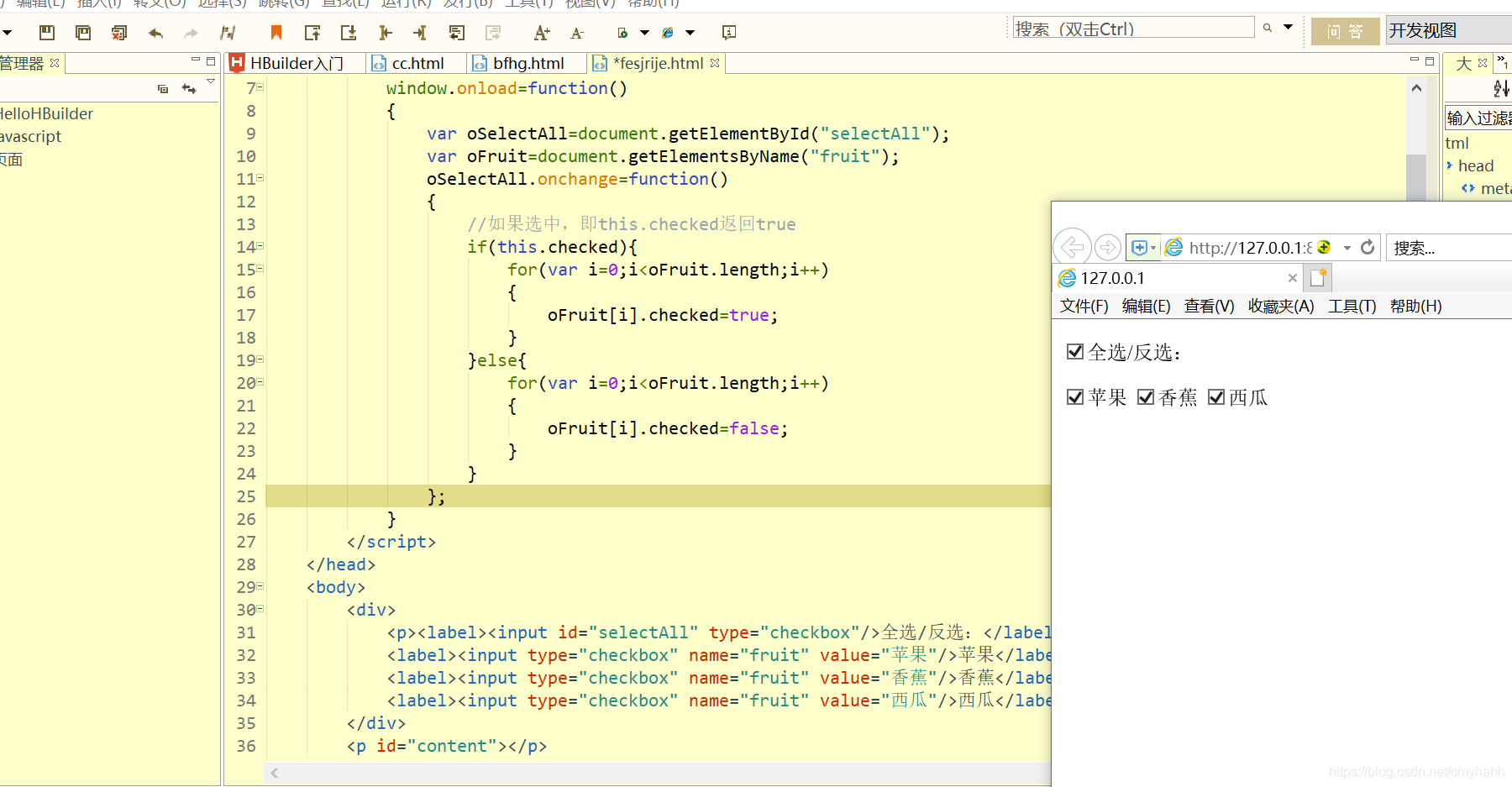Click the IE browser preview icon in toolbar
This screenshot has width=1512, height=787.
(x=668, y=33)
